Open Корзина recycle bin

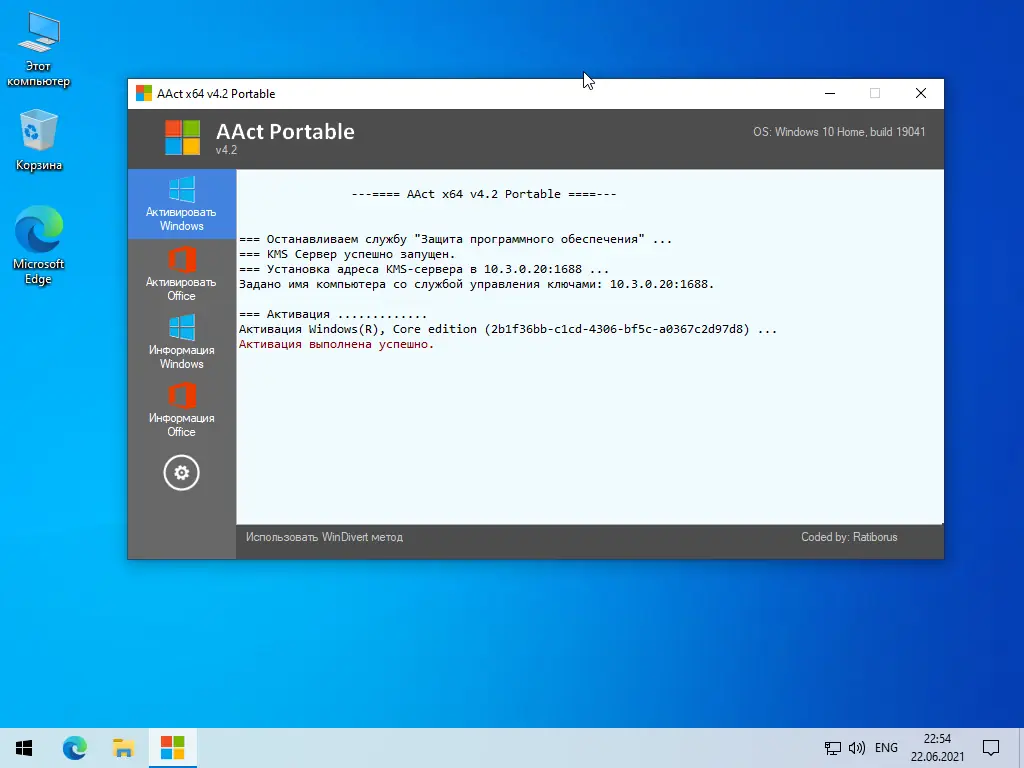coord(38,130)
